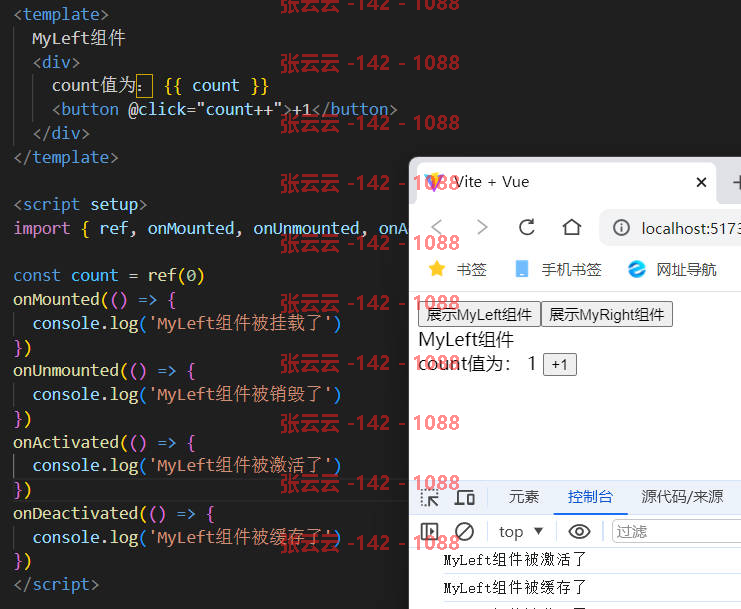This screenshot has height=609, width=741.
Task: Click the console live expression eye icon
Action: [x=579, y=532]
